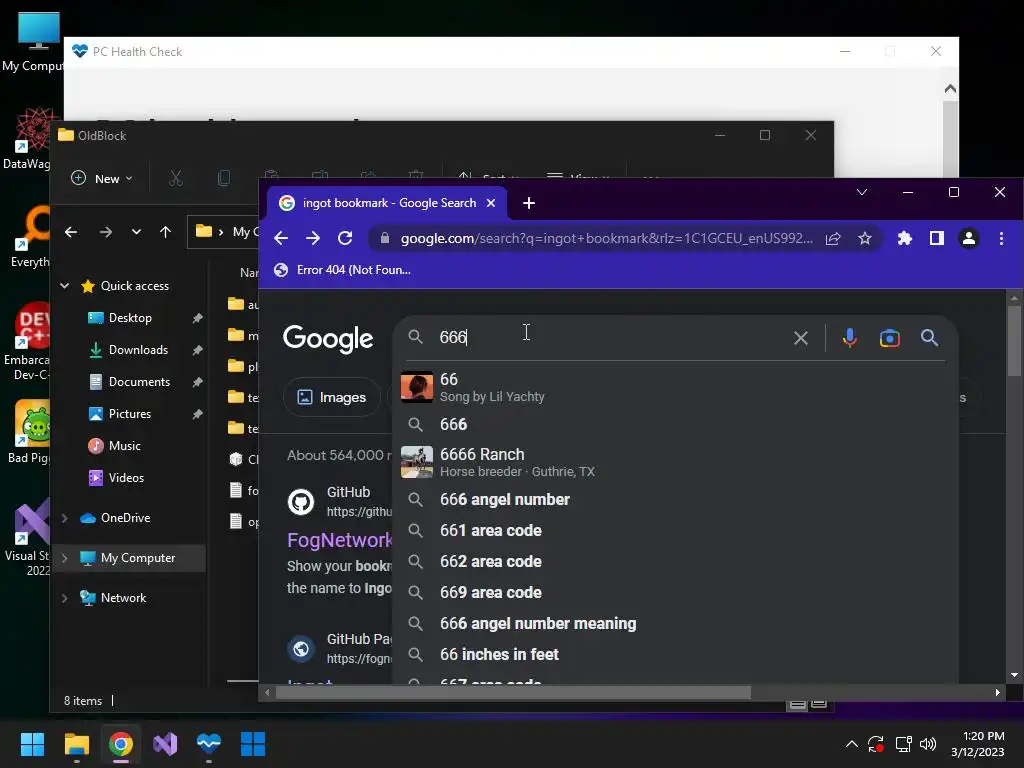Bookmark this tab with the star icon
This screenshot has width=1024, height=768.
865,238
